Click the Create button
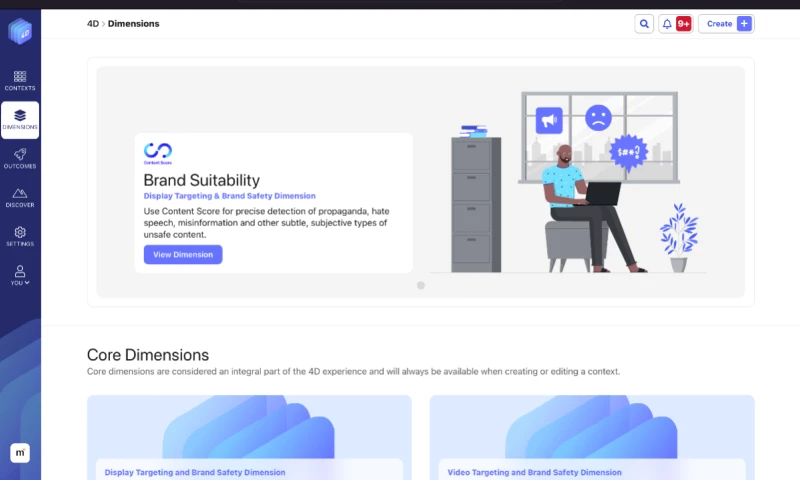The image size is (800, 480). click(726, 24)
